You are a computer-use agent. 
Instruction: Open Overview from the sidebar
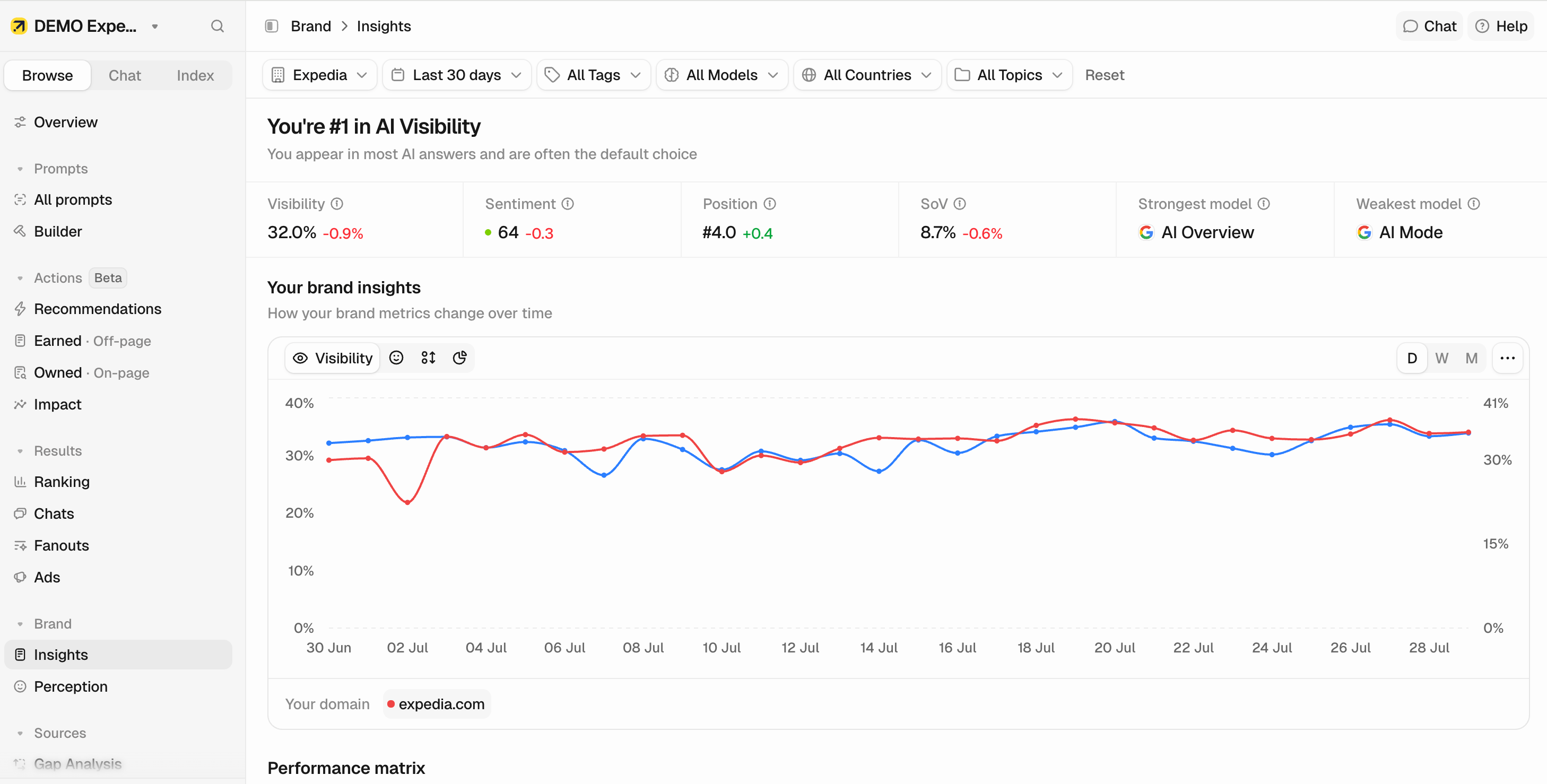coord(118,122)
